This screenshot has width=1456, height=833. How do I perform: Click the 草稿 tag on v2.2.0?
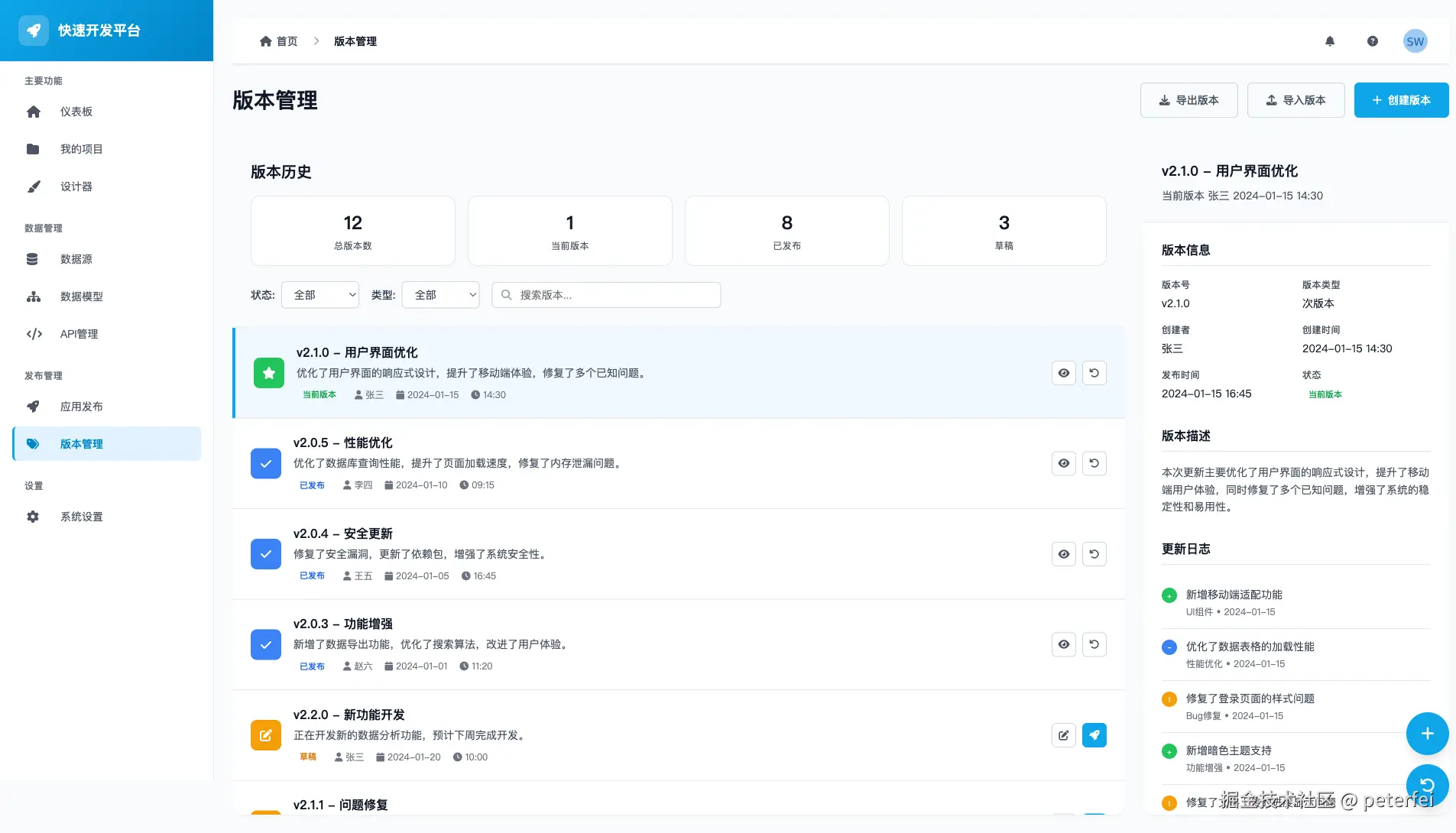(x=308, y=757)
